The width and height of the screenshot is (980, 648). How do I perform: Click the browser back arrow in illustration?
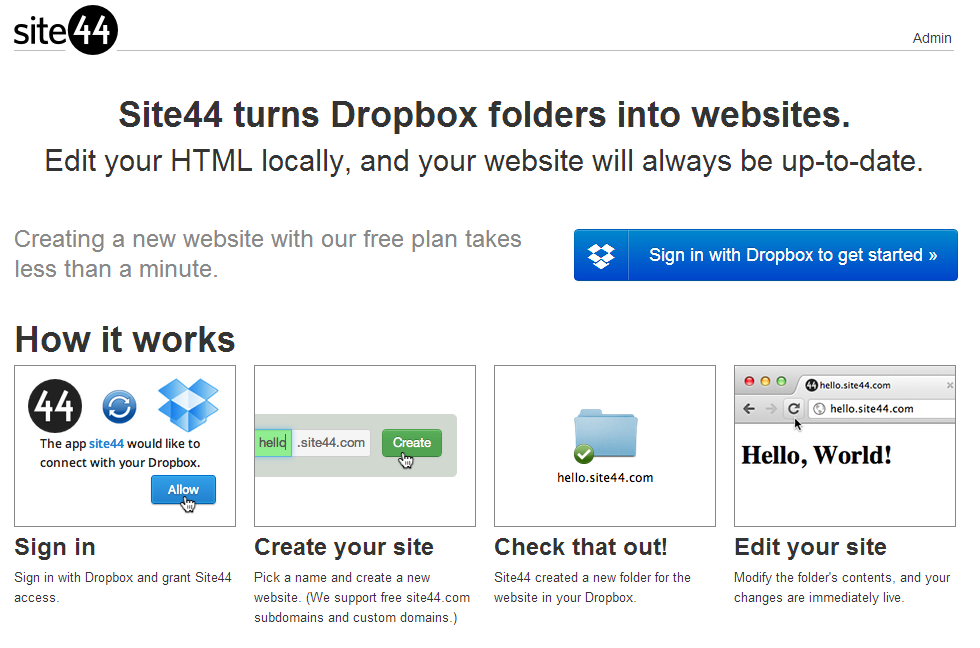click(x=749, y=409)
